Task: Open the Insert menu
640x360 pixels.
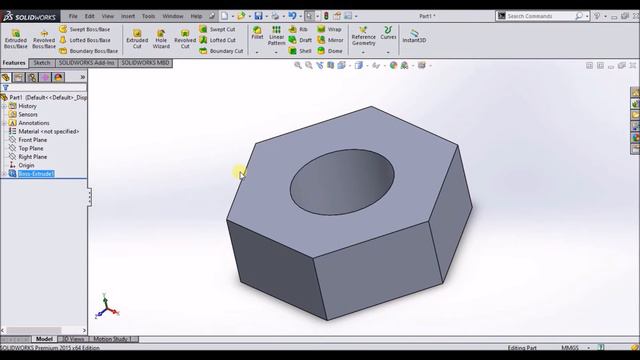Action: coord(128,16)
